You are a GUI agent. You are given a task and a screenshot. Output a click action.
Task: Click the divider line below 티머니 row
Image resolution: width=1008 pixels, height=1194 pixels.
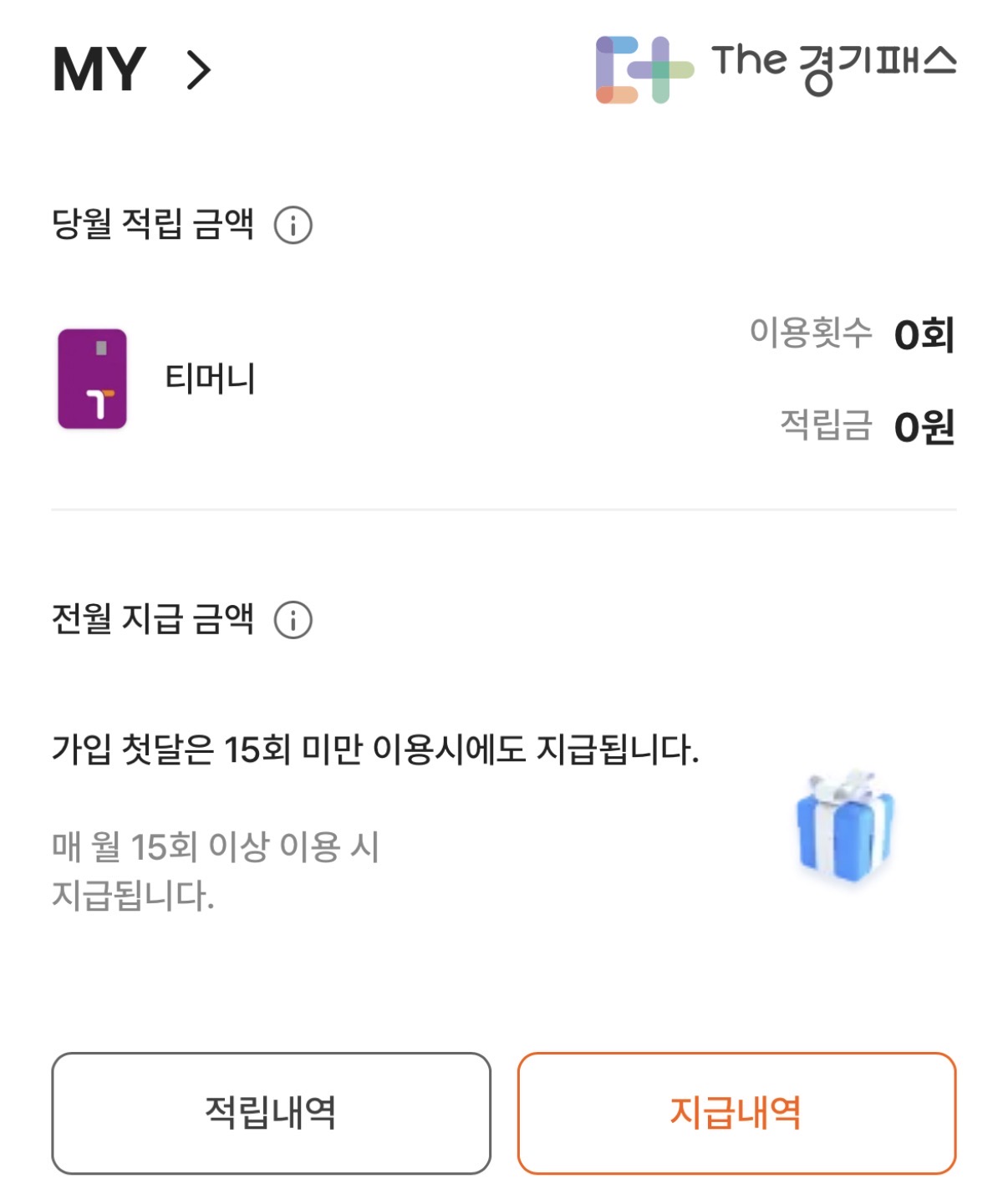504,509
